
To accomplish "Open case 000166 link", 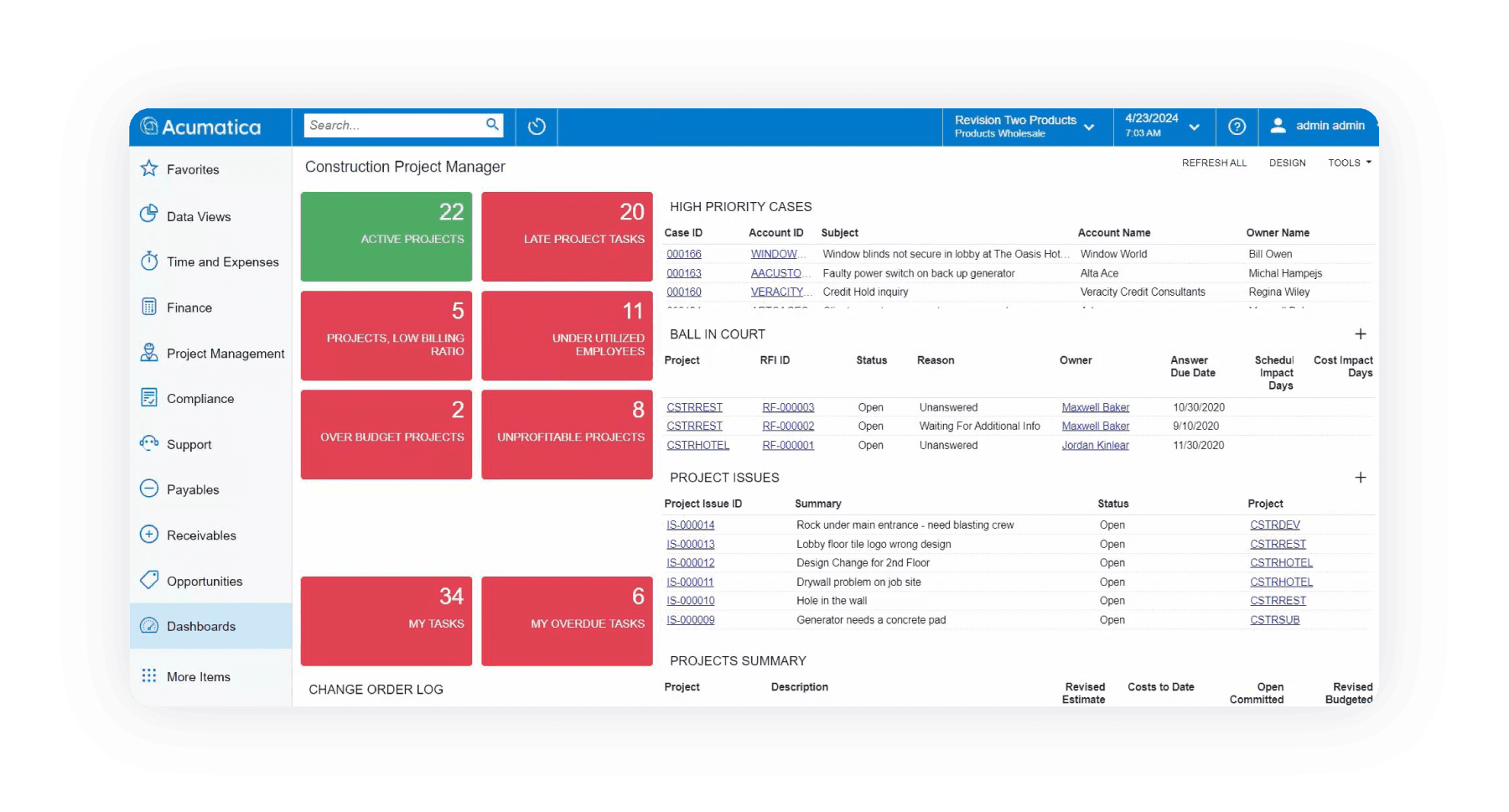I will [x=684, y=254].
